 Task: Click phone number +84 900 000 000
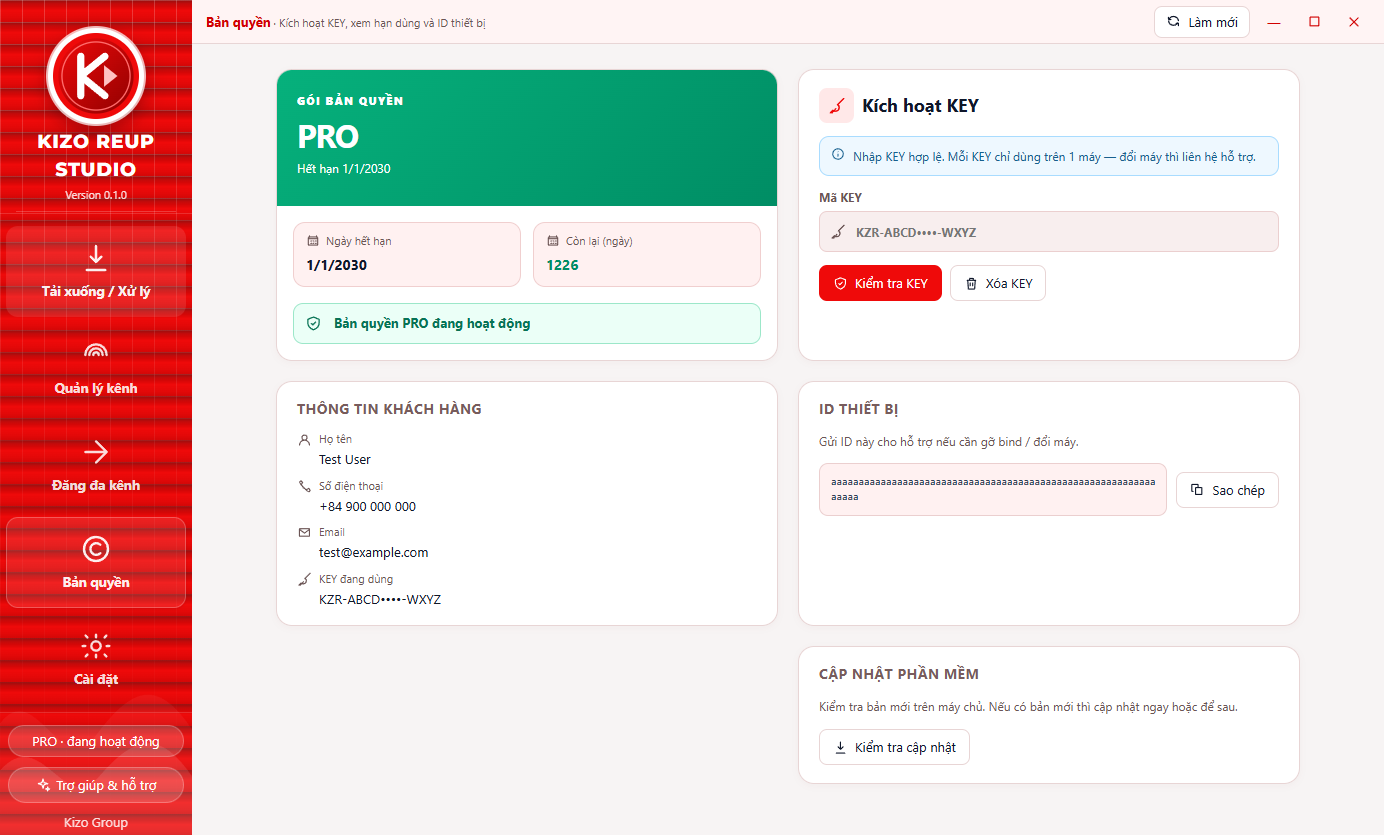tap(367, 506)
